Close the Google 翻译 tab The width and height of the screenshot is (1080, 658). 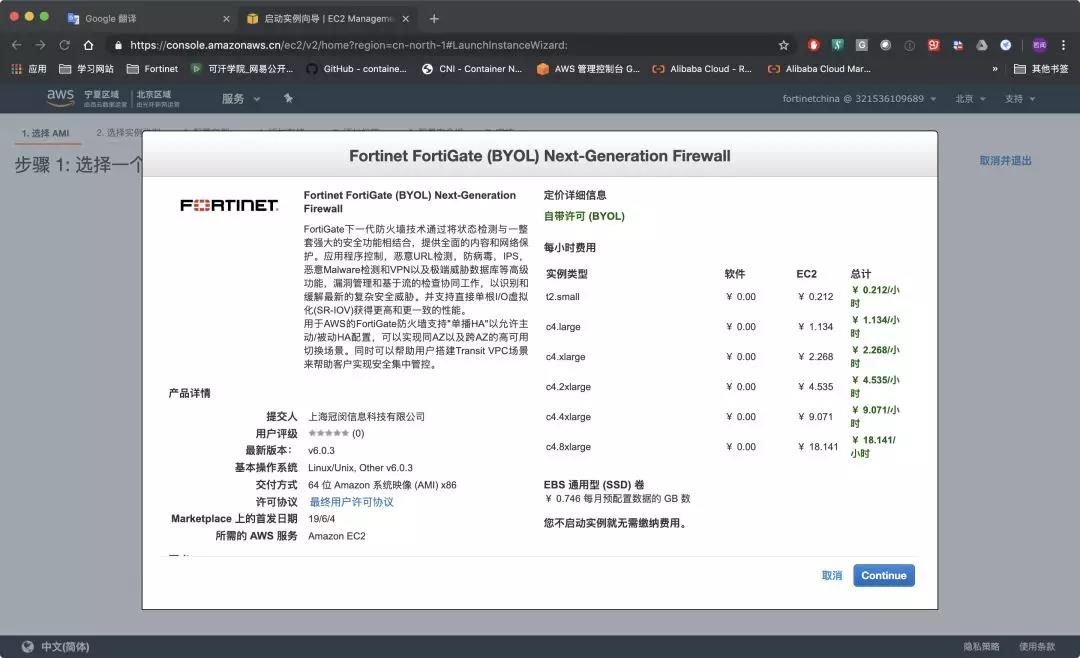click(x=226, y=19)
